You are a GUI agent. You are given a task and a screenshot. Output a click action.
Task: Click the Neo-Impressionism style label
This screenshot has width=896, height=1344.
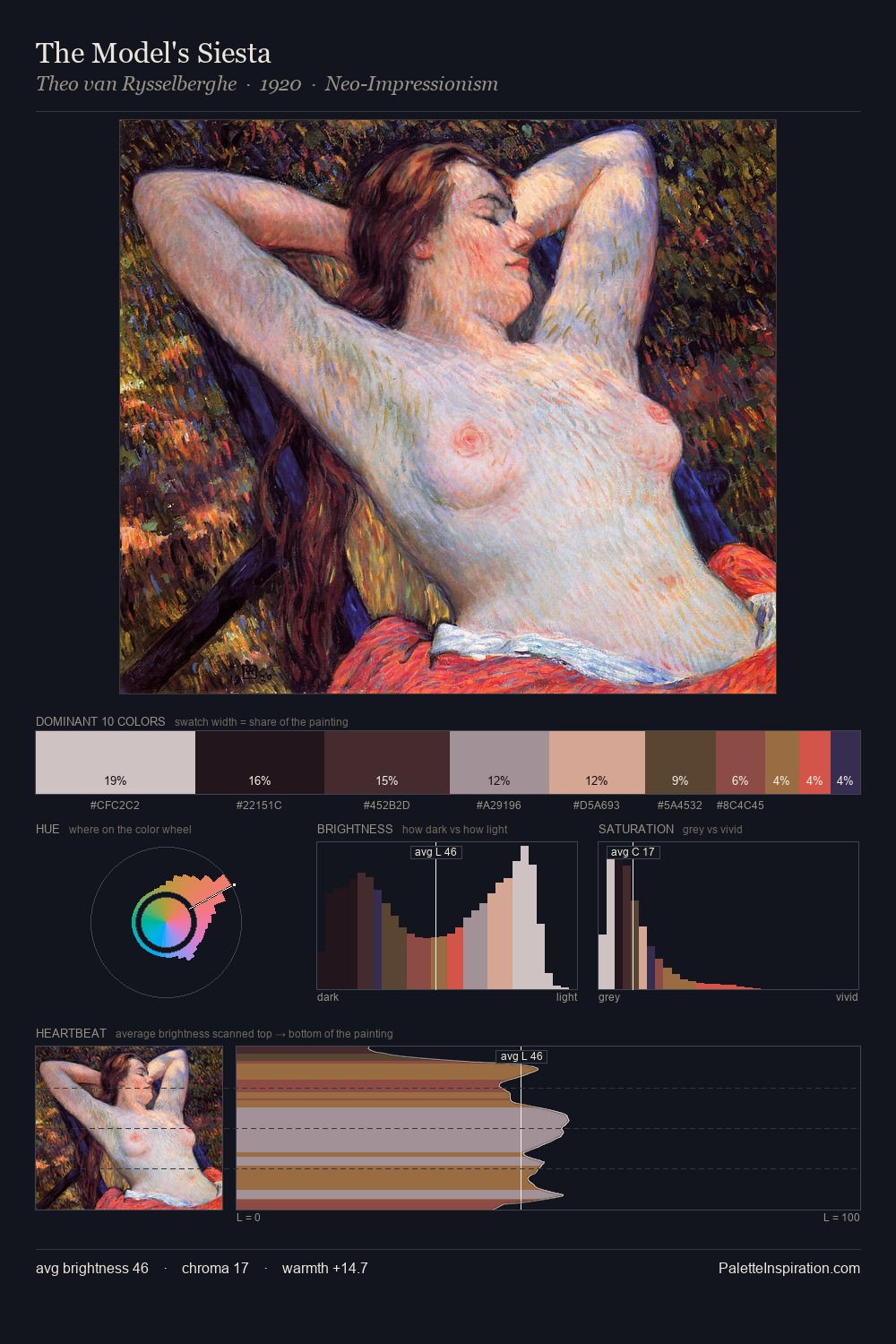tap(411, 84)
